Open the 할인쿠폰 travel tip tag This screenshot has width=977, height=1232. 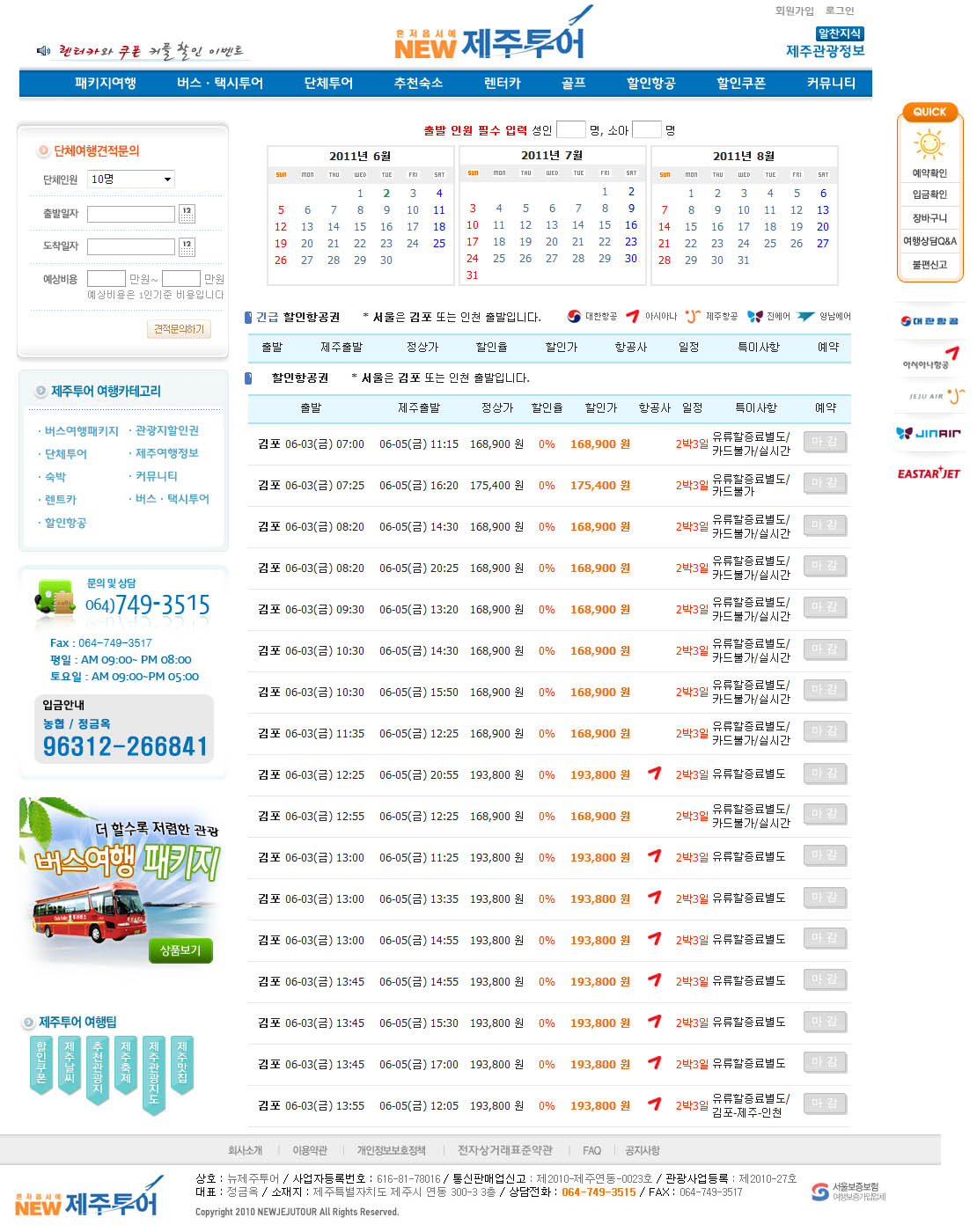(x=41, y=1066)
